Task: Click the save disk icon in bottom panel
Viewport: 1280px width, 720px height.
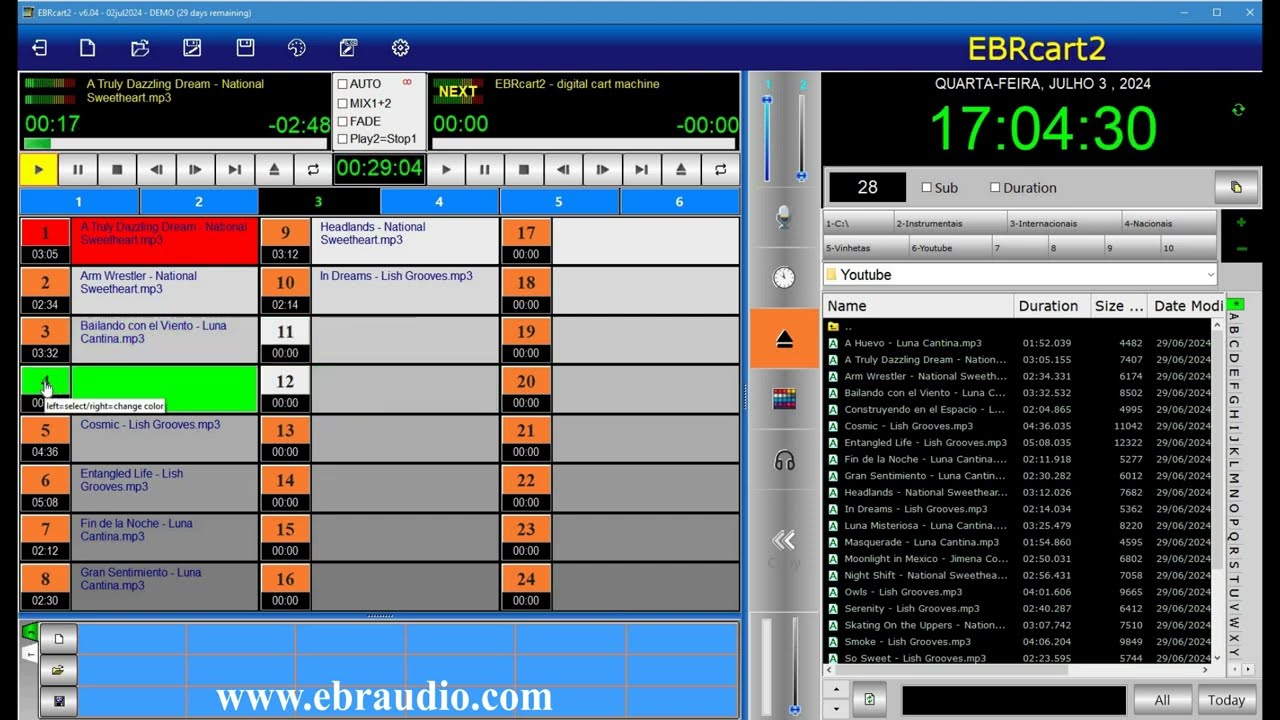Action: [59, 701]
